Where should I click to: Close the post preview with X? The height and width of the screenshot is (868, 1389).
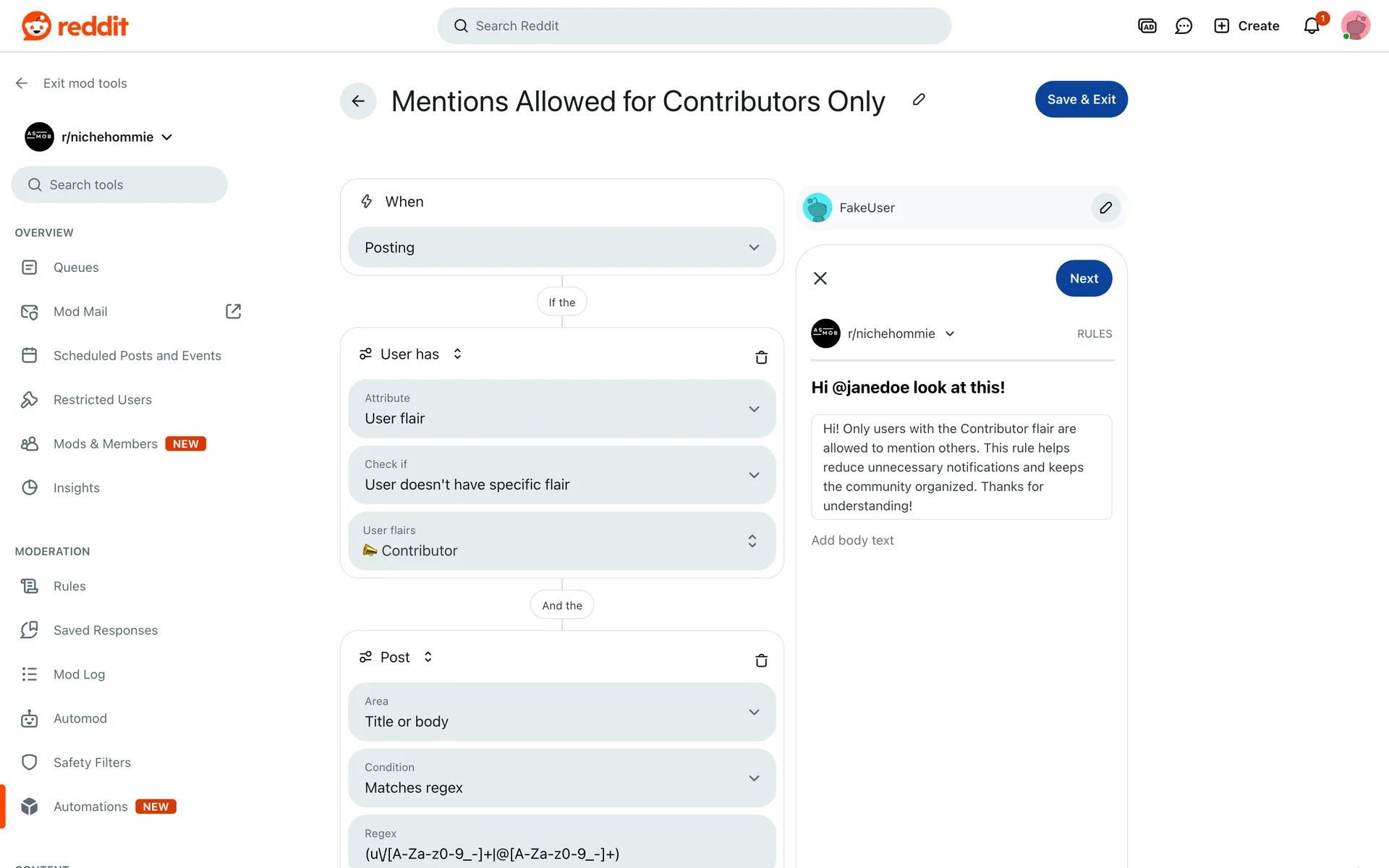pos(820,278)
